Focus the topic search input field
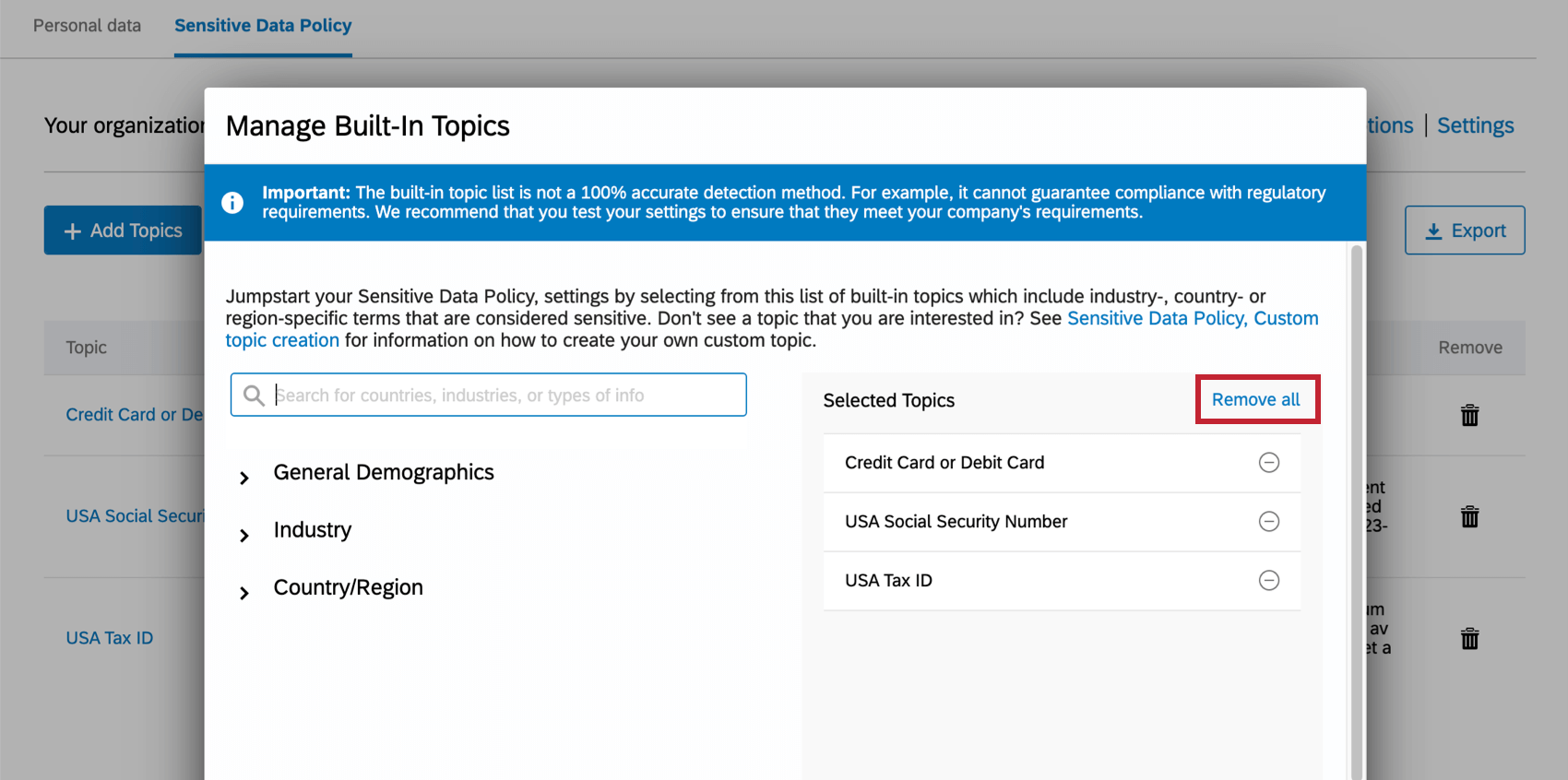 [x=507, y=396]
